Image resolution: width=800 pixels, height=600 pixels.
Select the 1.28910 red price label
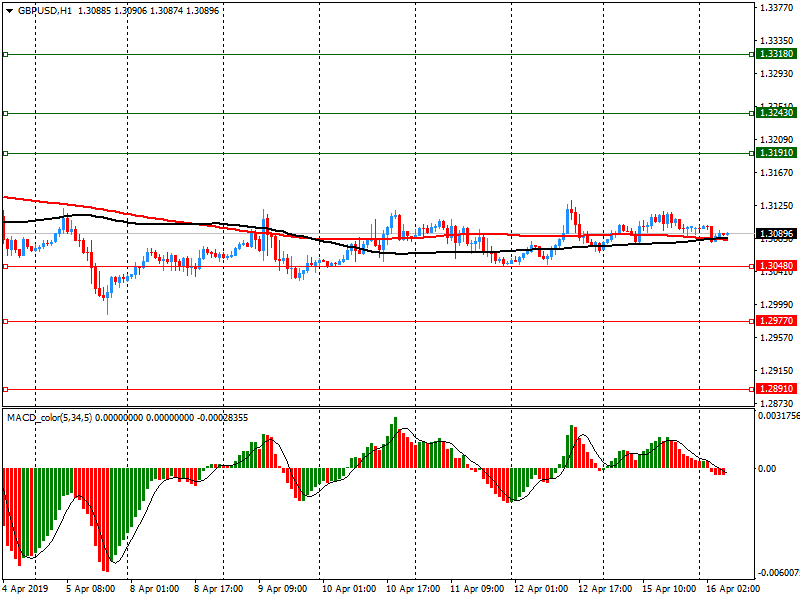pos(776,389)
